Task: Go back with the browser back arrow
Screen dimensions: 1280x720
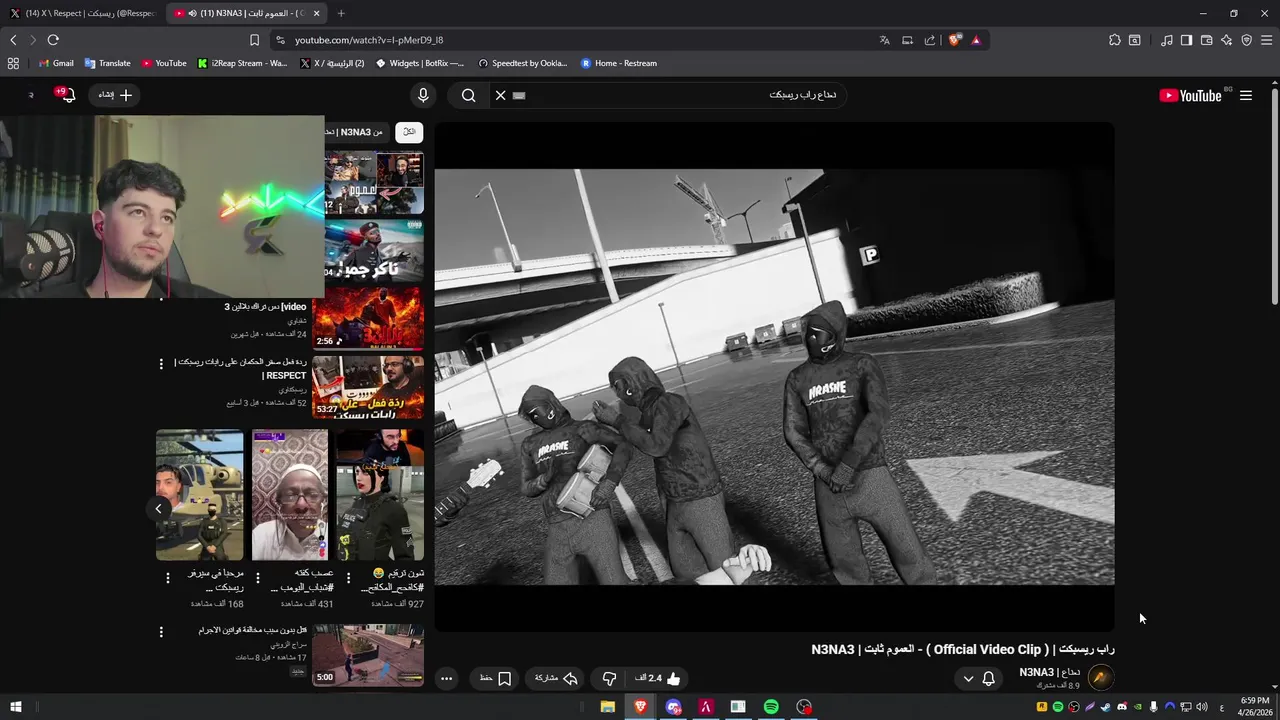Action: [13, 40]
